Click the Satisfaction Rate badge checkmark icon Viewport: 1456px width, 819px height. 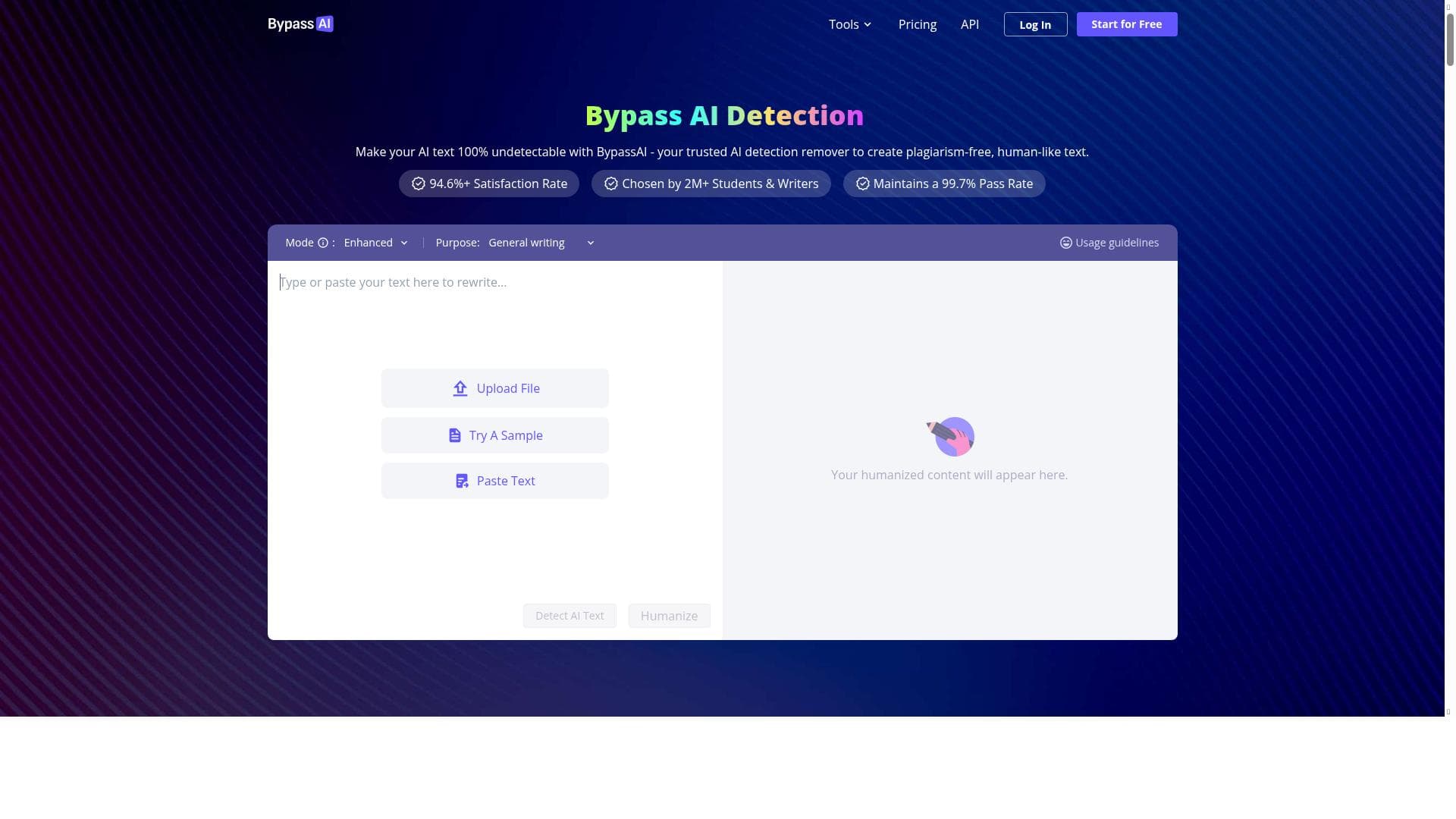coord(419,184)
